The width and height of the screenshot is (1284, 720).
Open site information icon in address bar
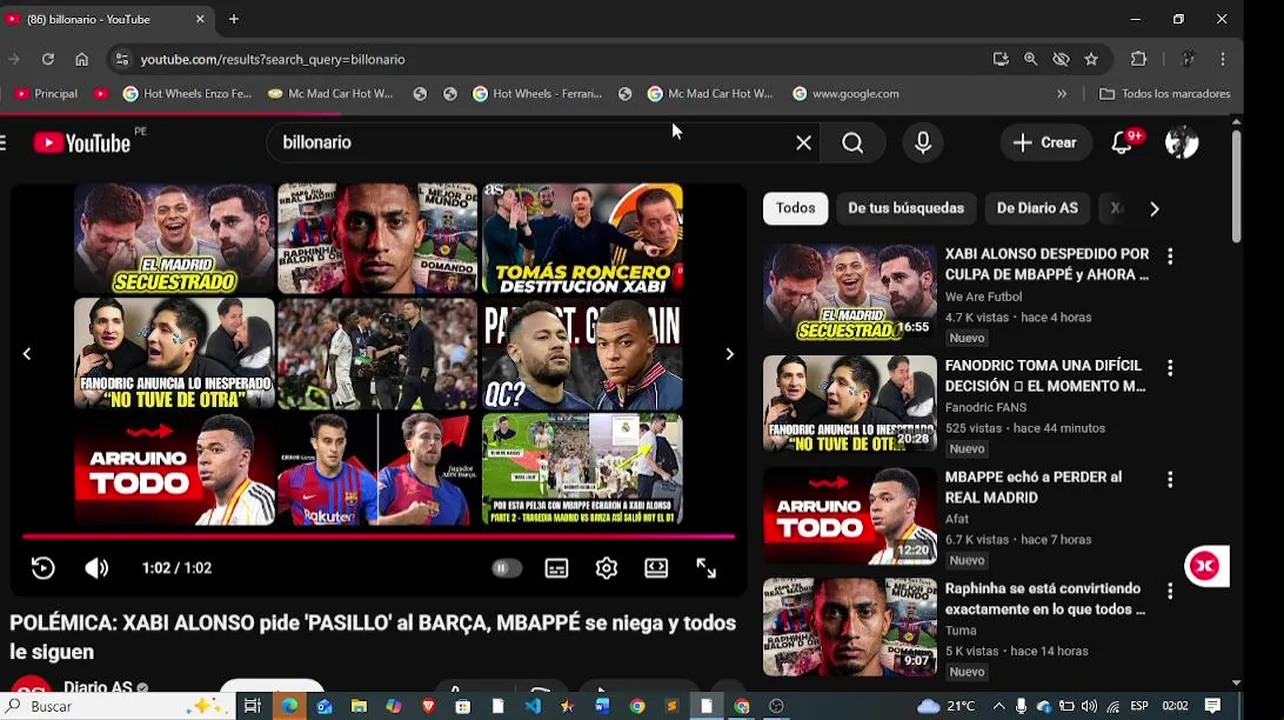point(121,59)
